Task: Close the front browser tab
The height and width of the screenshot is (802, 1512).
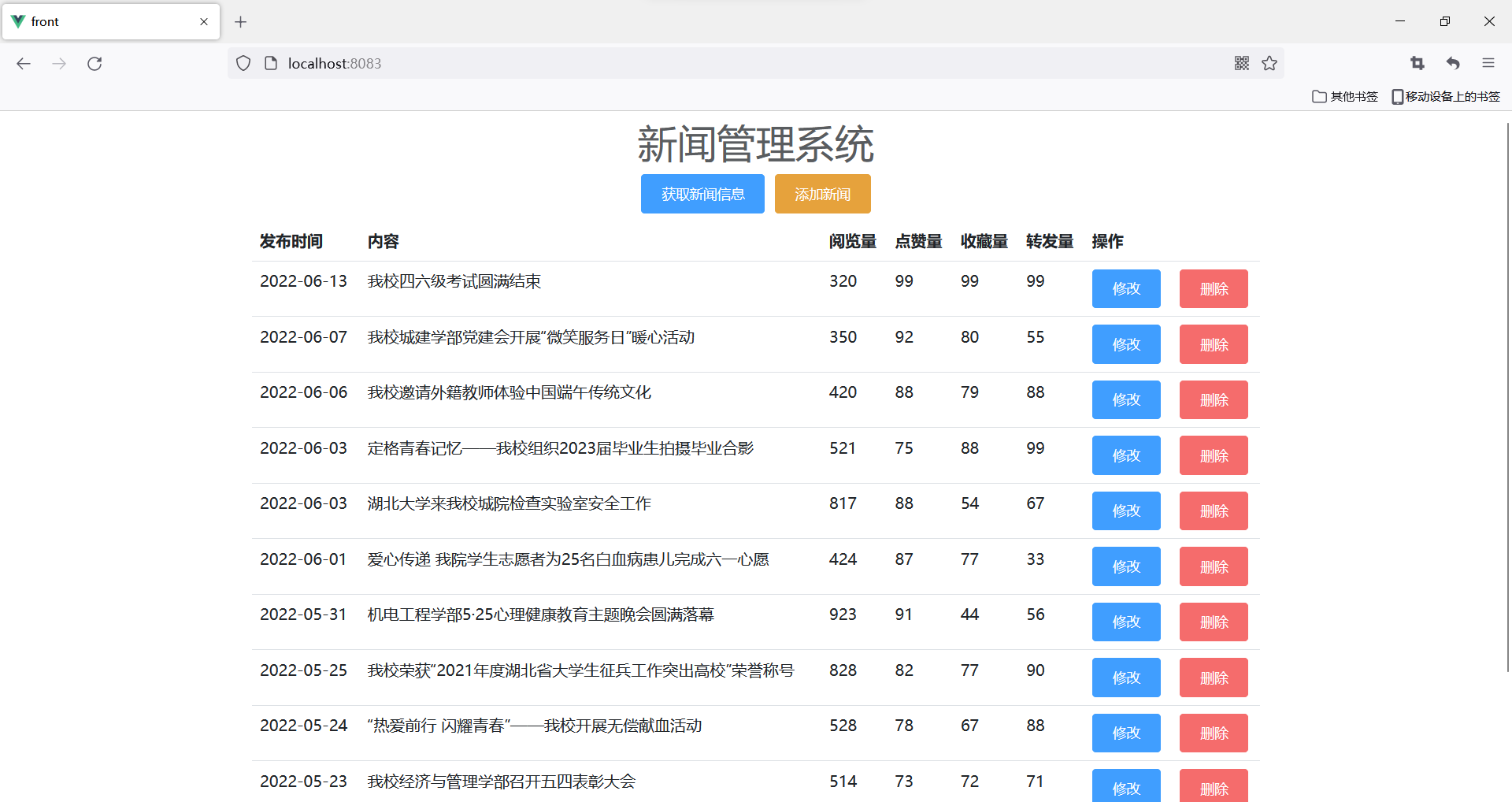Action: coord(203,21)
